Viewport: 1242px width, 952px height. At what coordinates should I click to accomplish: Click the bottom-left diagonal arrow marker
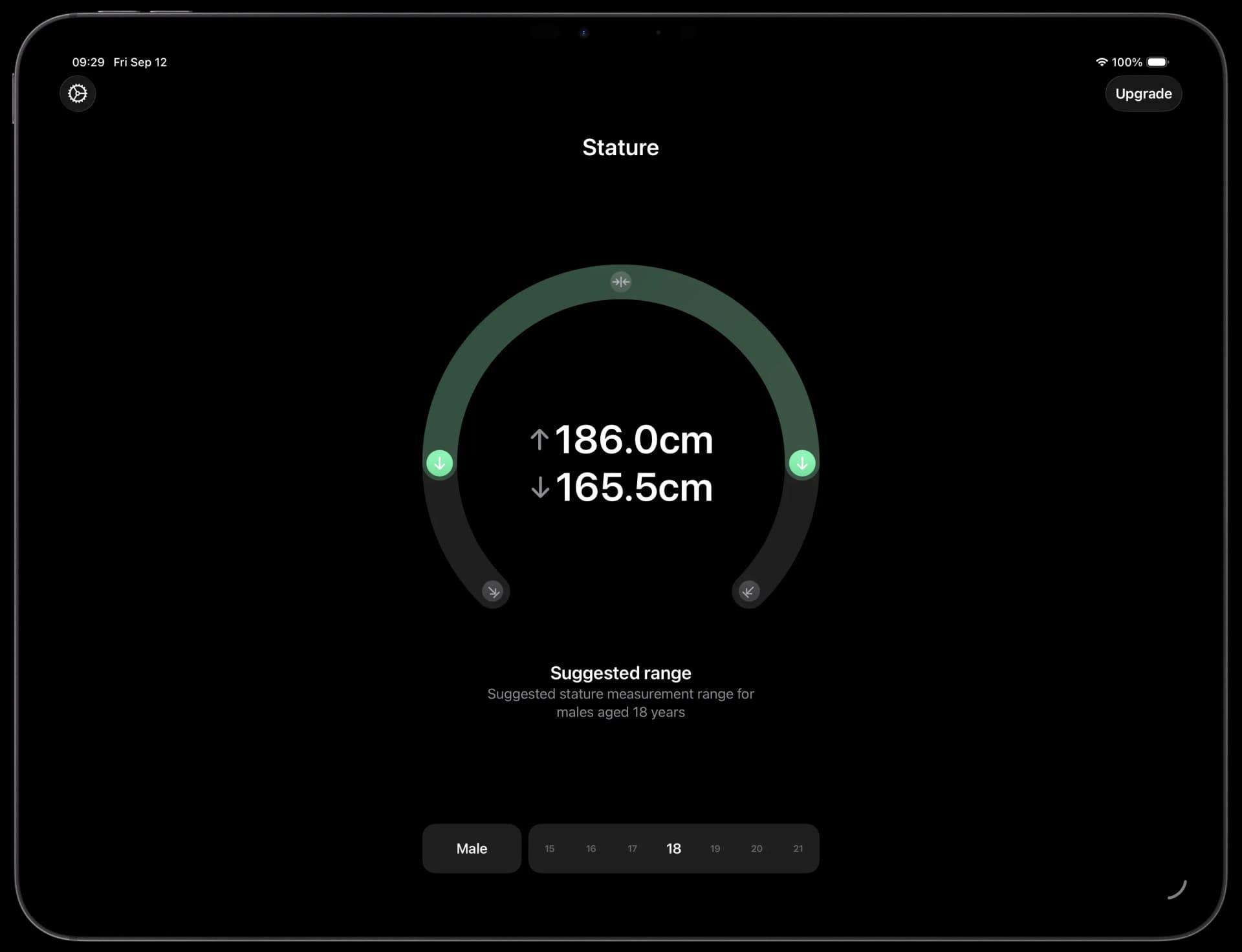click(494, 591)
